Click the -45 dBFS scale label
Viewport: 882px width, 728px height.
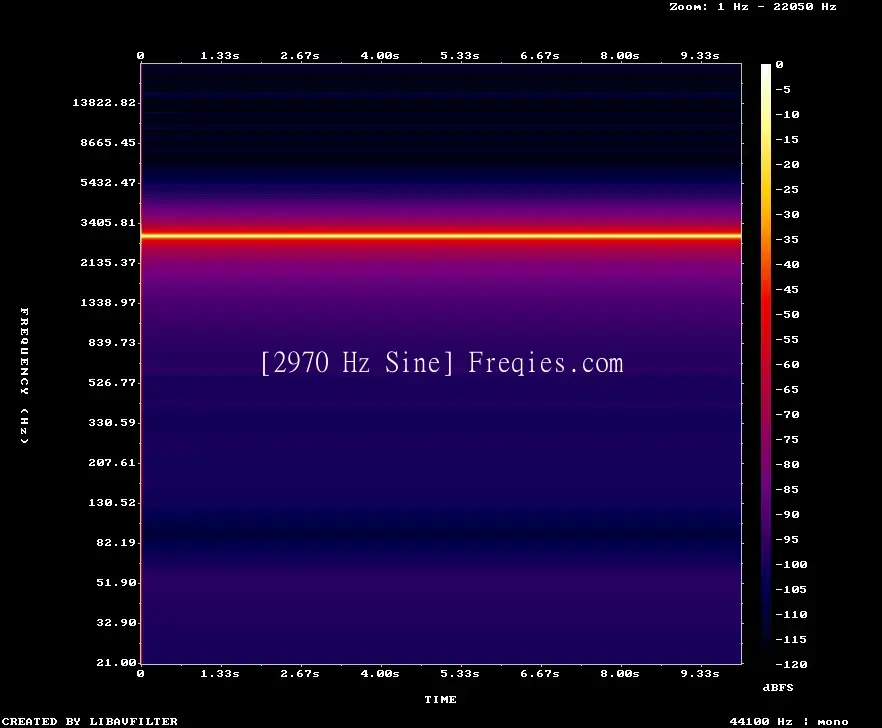pos(788,290)
